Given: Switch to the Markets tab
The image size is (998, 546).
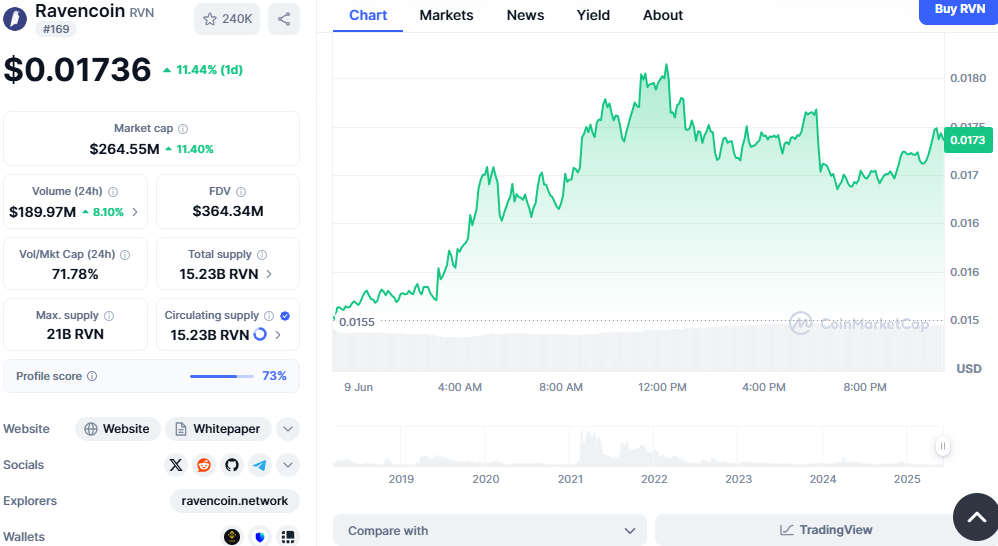Looking at the screenshot, I should pos(446,15).
